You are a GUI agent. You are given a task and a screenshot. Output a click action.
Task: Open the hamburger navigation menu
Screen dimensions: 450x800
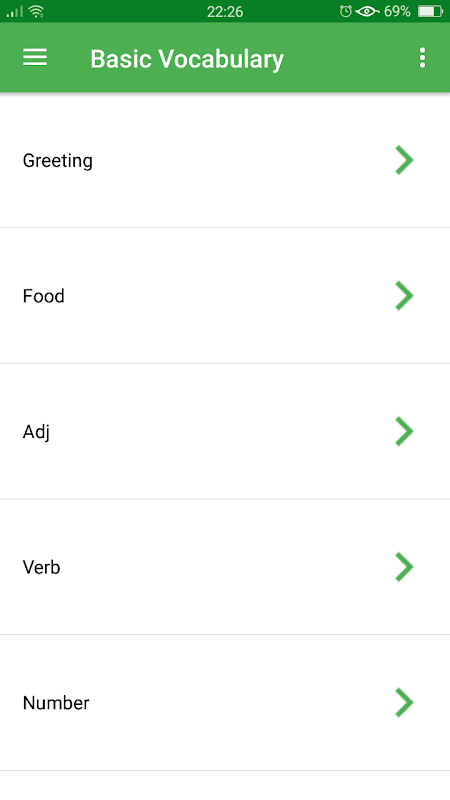35,58
